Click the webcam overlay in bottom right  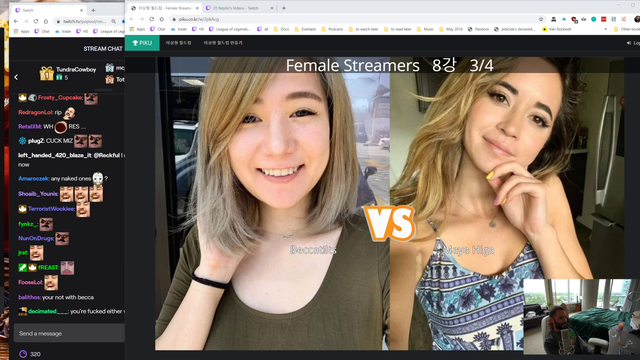click(x=581, y=316)
